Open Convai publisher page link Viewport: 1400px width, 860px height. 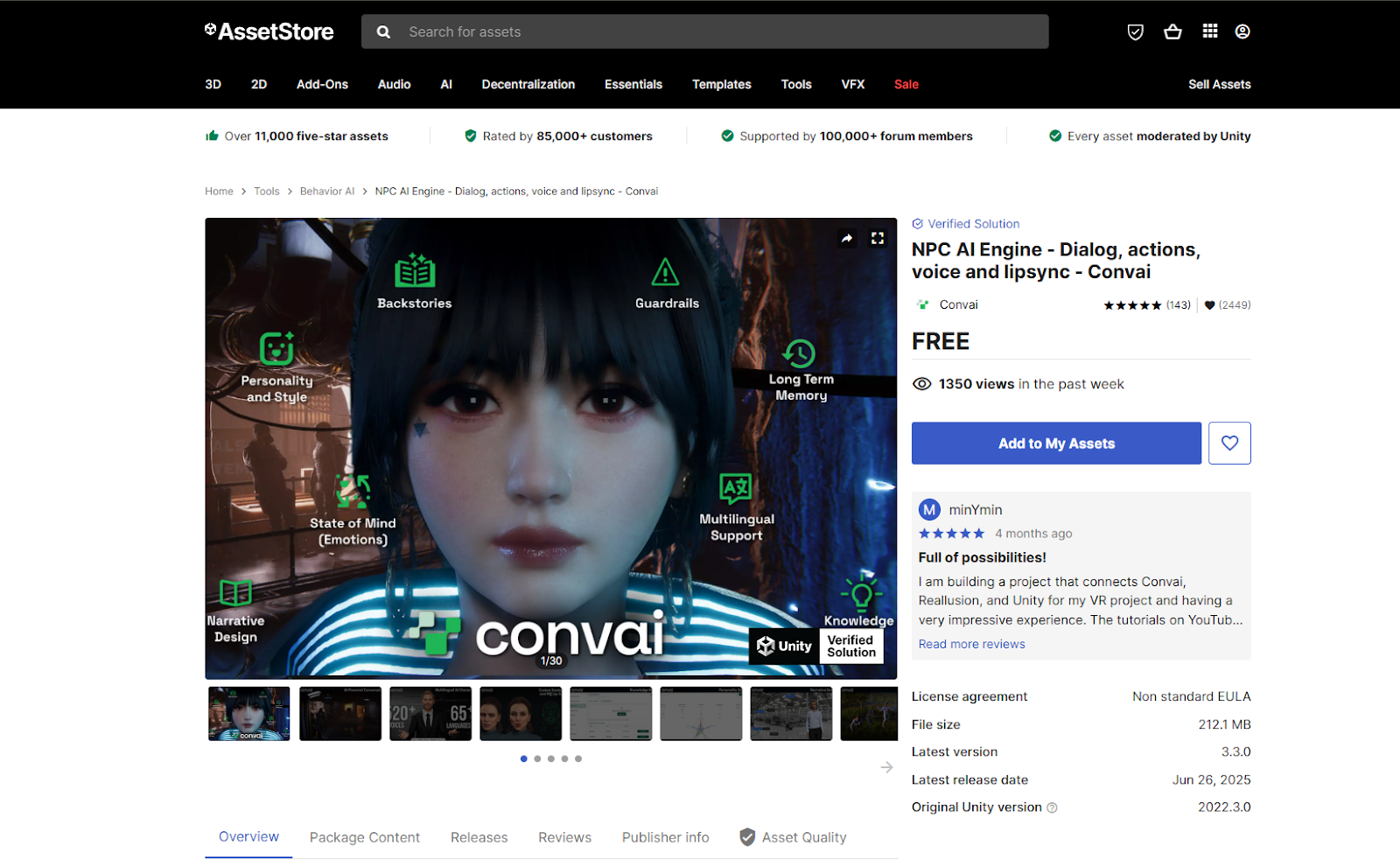959,304
